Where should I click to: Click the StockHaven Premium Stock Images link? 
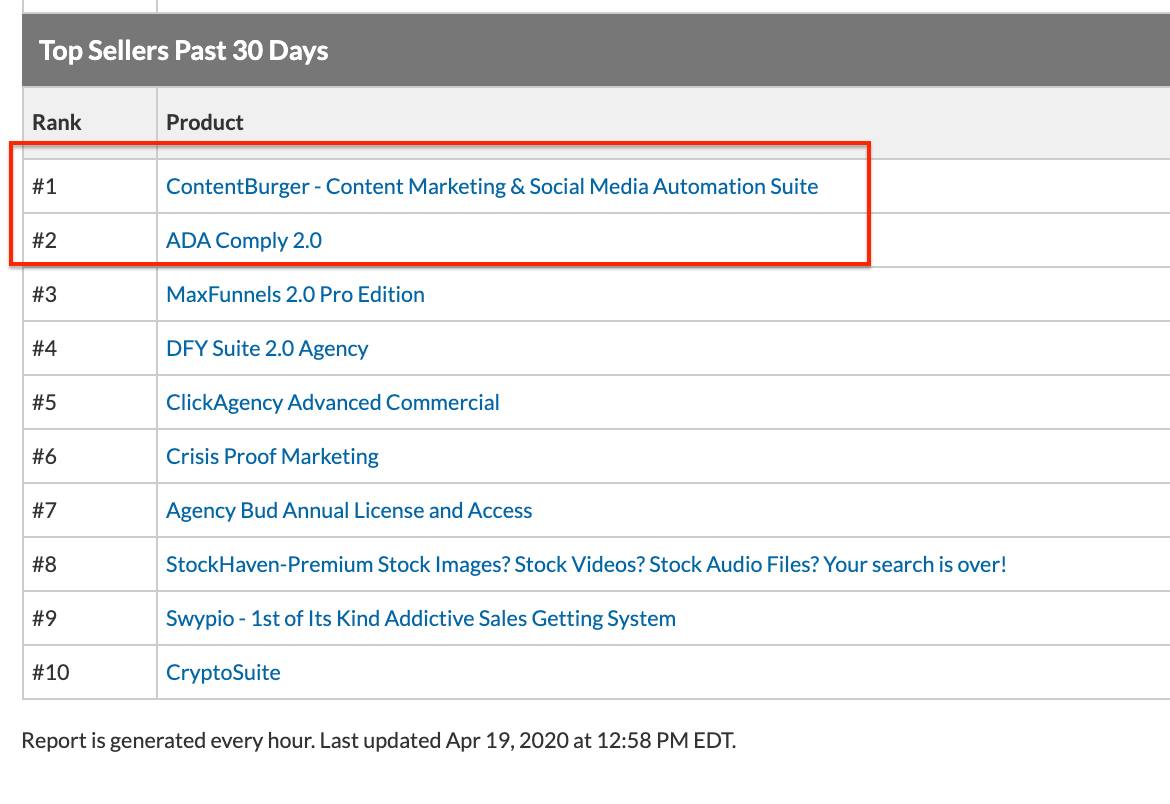pyautogui.click(x=586, y=564)
